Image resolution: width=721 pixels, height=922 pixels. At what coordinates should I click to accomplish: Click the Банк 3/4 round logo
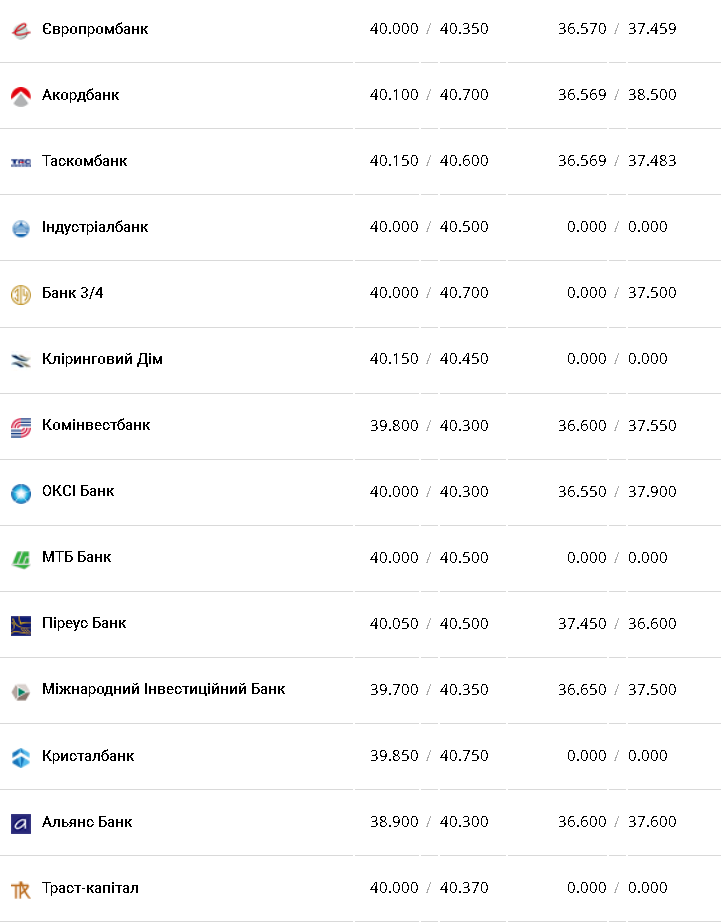[x=21, y=294]
